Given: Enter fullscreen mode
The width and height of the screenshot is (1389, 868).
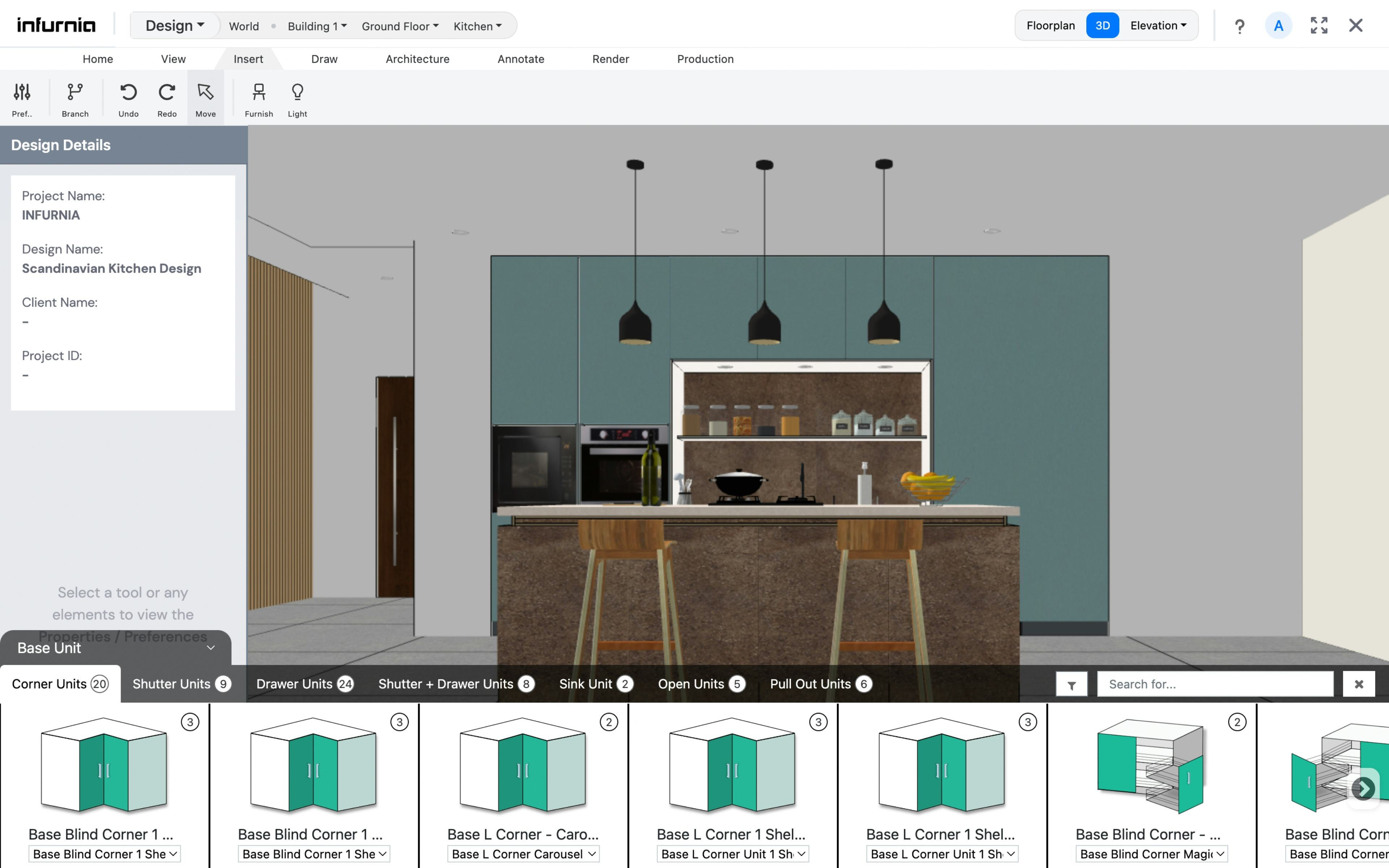Looking at the screenshot, I should pos(1319,25).
